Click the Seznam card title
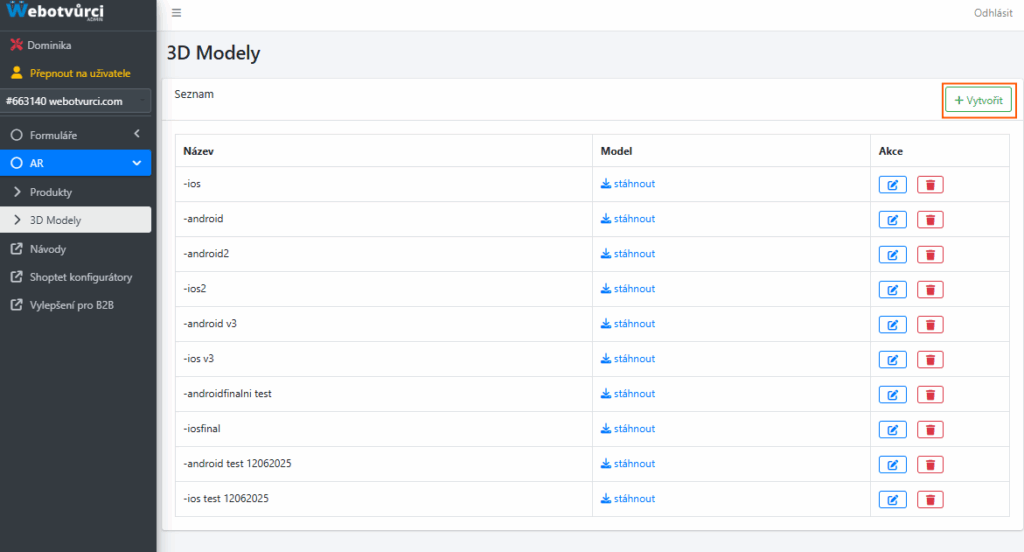Screen dimensions: 1024x552 194,94
